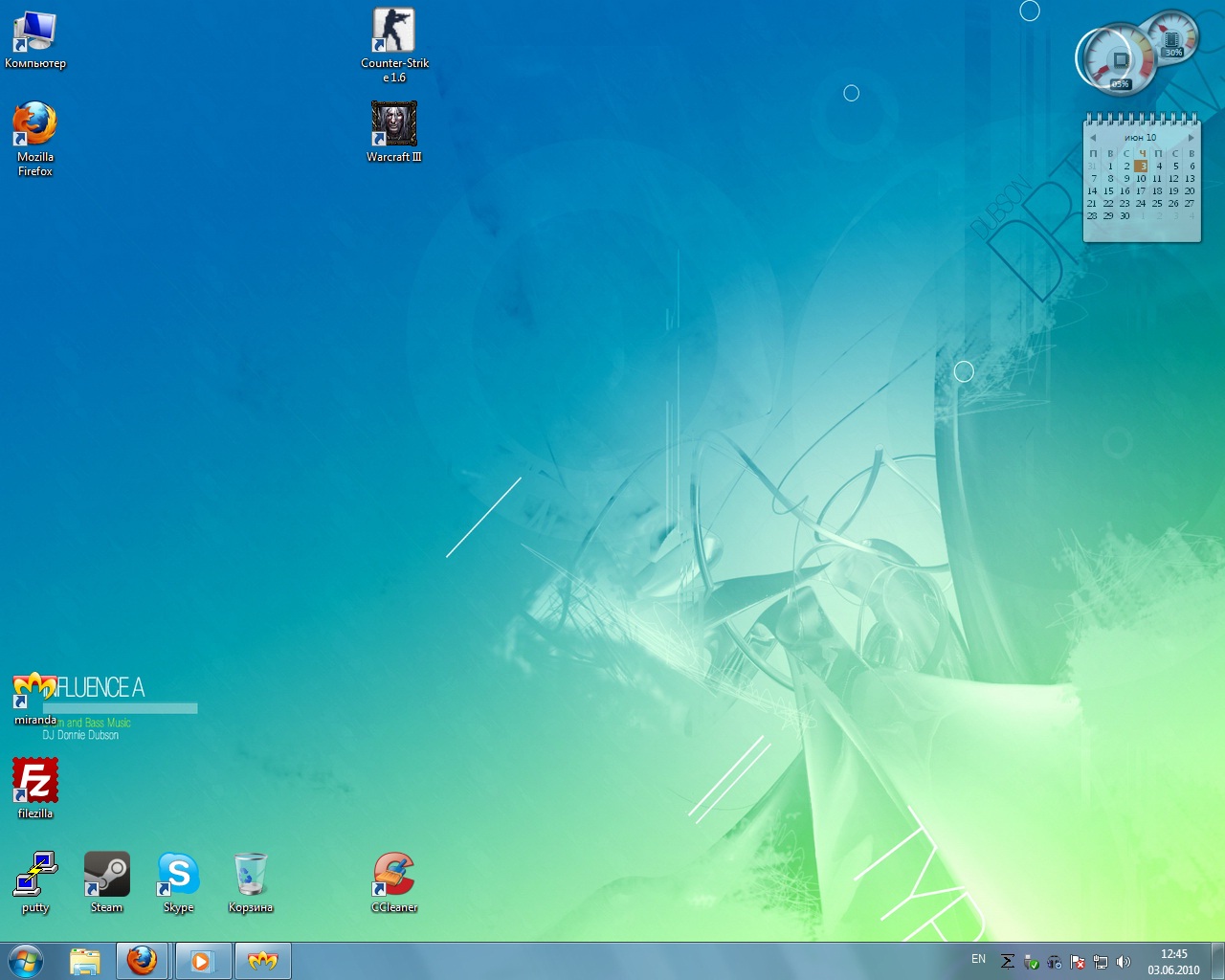
Task: Go to previous month in calendar gadget
Action: (1092, 138)
